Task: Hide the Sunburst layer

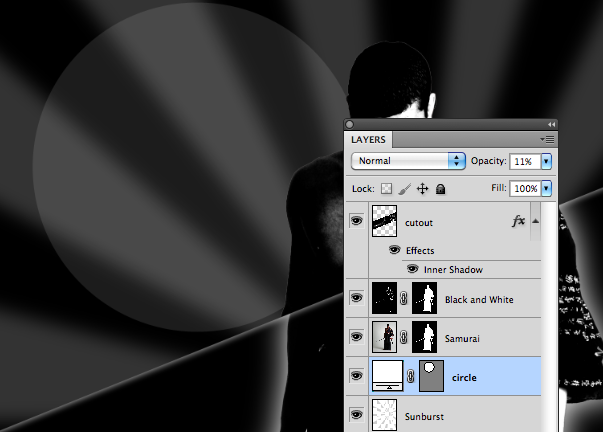Action: click(x=356, y=415)
